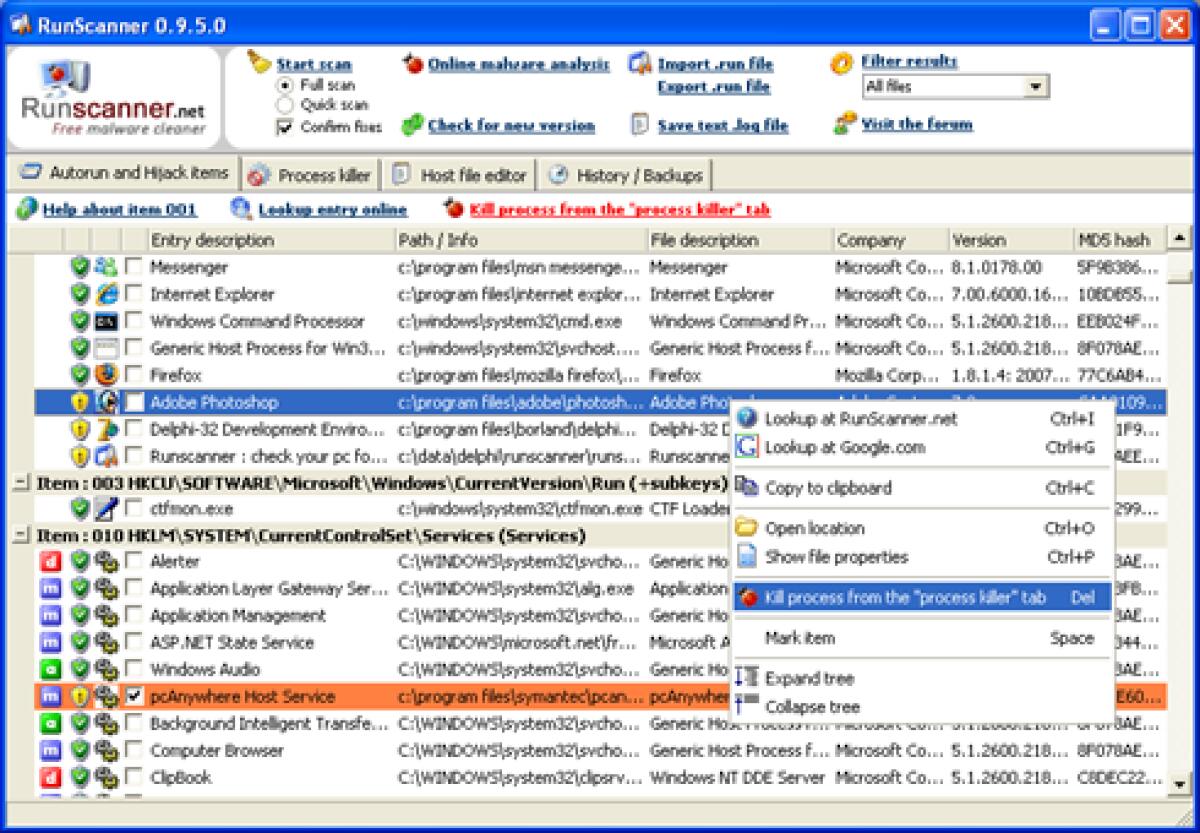1200x833 pixels.
Task: Open the History / Backups tab
Action: click(x=626, y=175)
